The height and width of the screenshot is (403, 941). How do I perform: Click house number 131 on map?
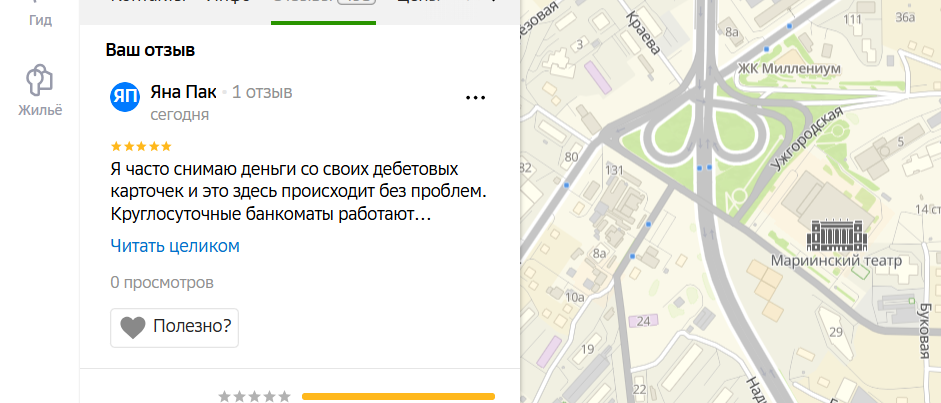click(x=615, y=169)
